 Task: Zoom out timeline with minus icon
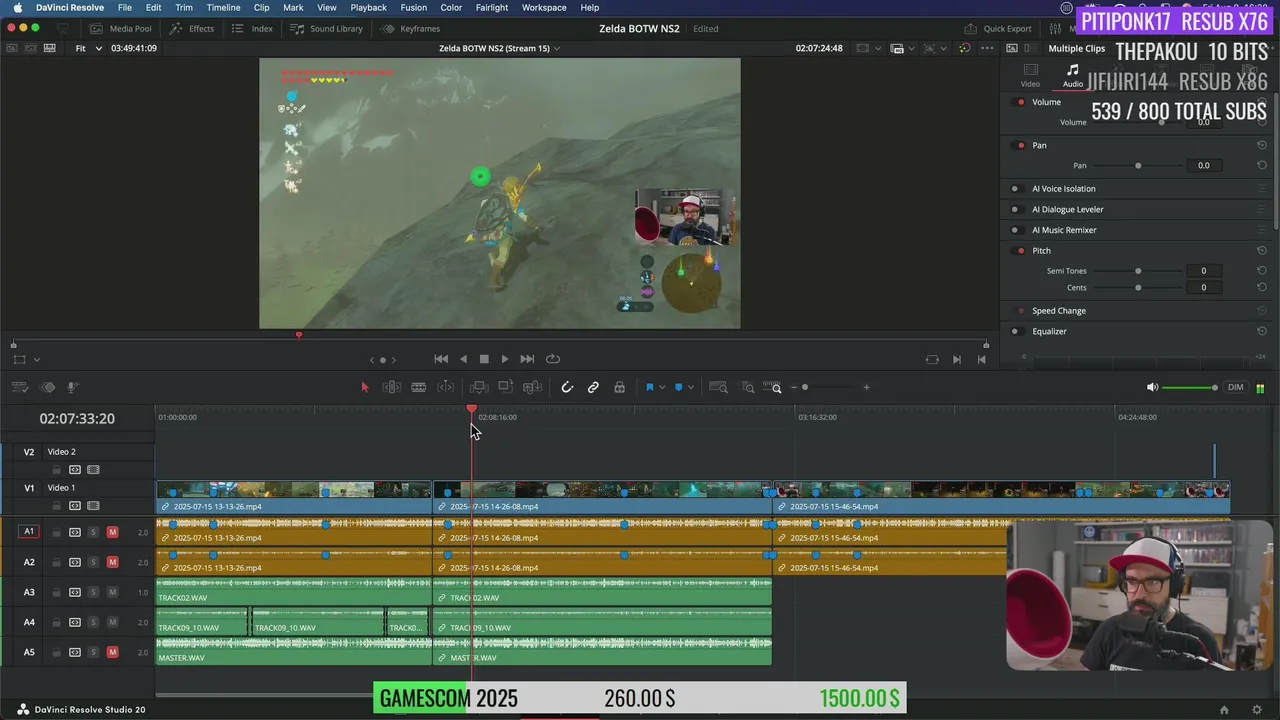[x=794, y=387]
